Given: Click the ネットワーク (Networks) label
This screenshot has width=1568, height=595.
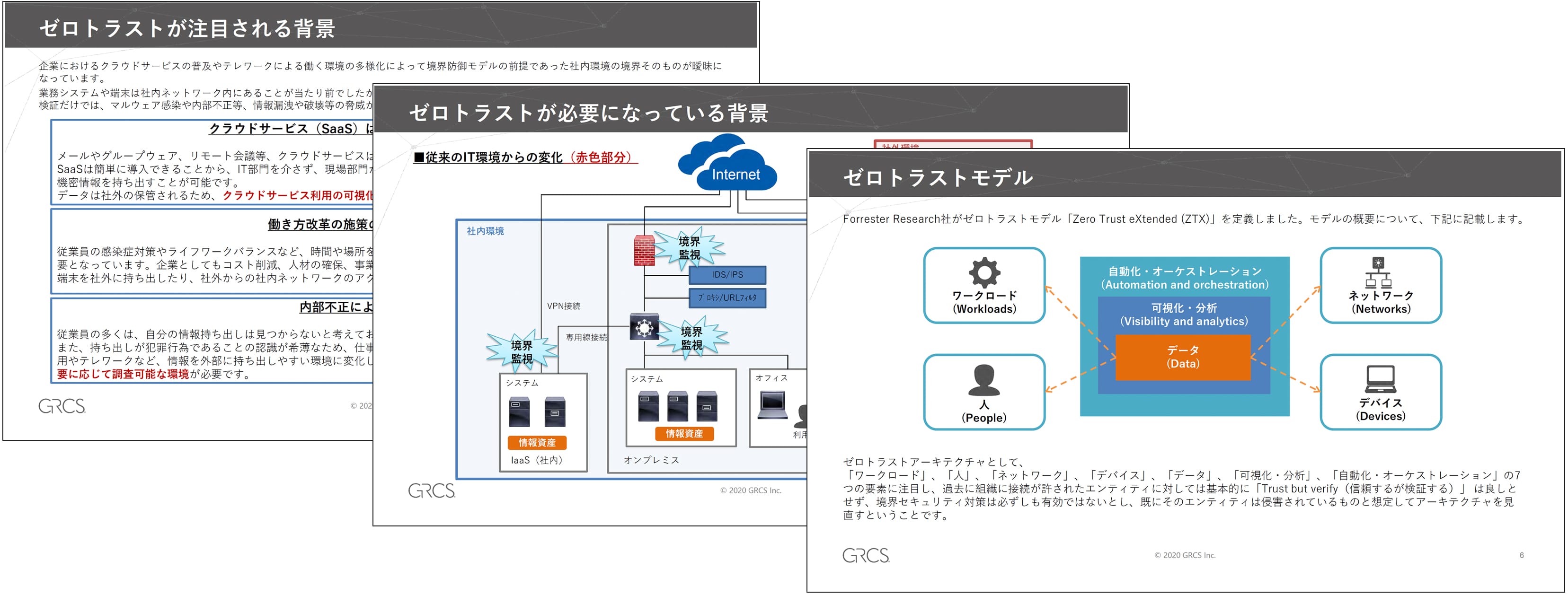Looking at the screenshot, I should pos(1381,302).
